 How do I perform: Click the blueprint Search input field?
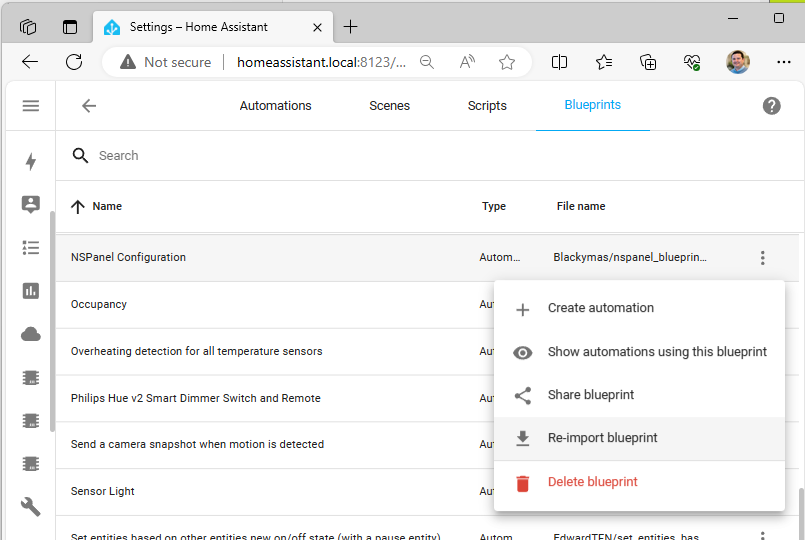(x=400, y=156)
